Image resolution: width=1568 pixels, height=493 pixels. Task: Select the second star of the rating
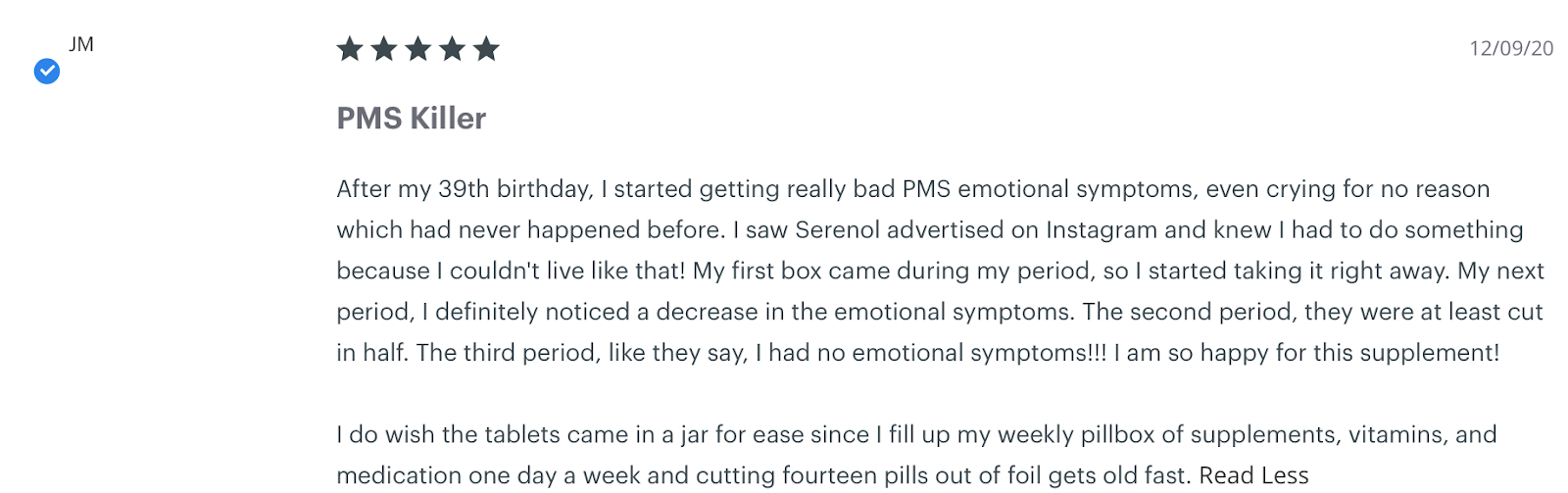tap(384, 48)
